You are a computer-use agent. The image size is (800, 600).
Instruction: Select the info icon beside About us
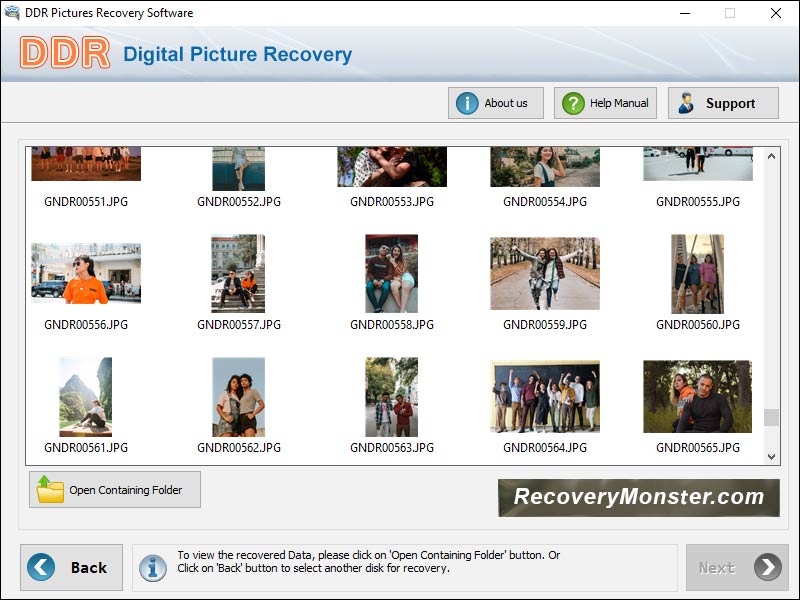(467, 102)
